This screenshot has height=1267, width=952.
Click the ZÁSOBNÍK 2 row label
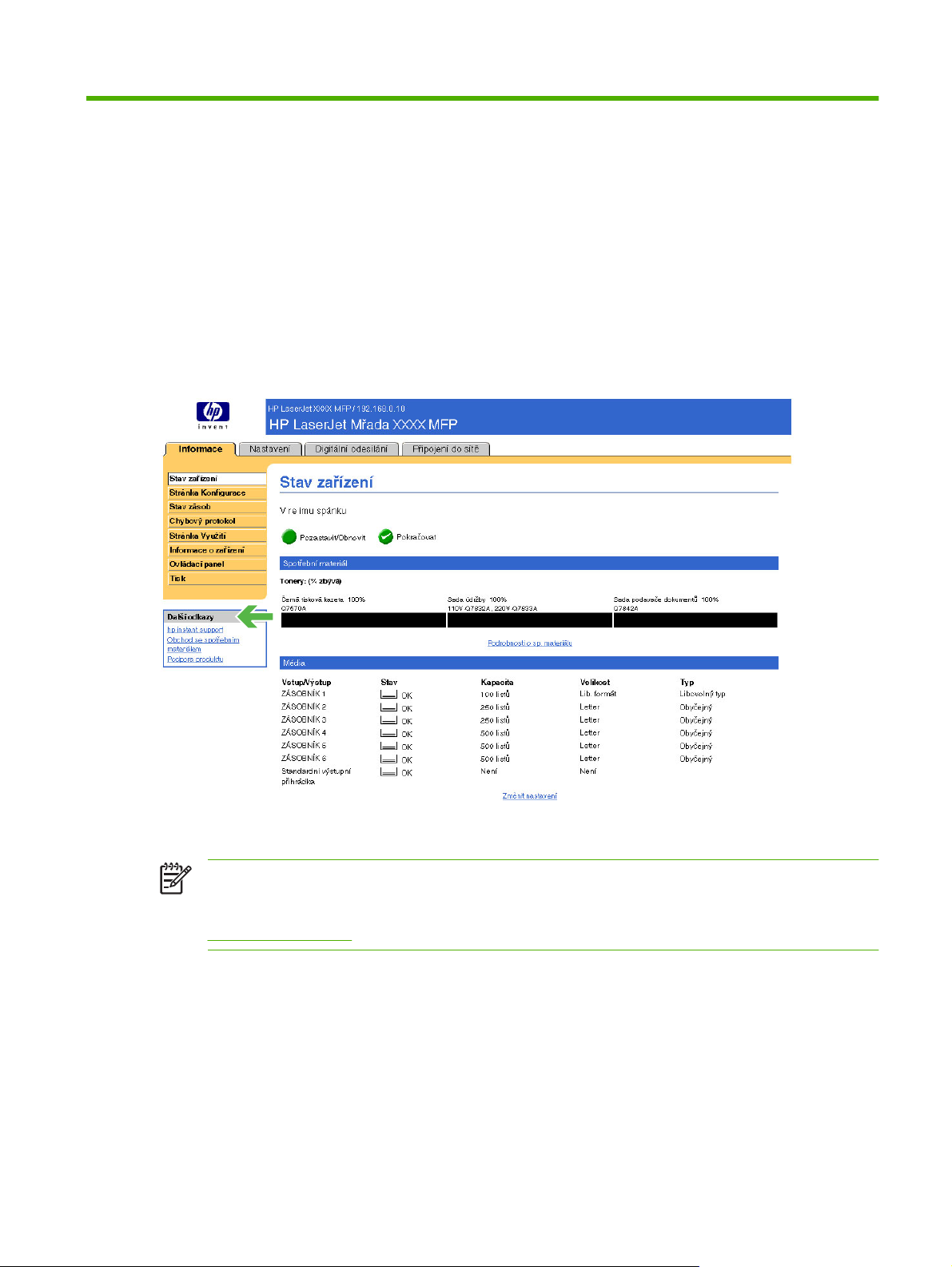pyautogui.click(x=304, y=707)
